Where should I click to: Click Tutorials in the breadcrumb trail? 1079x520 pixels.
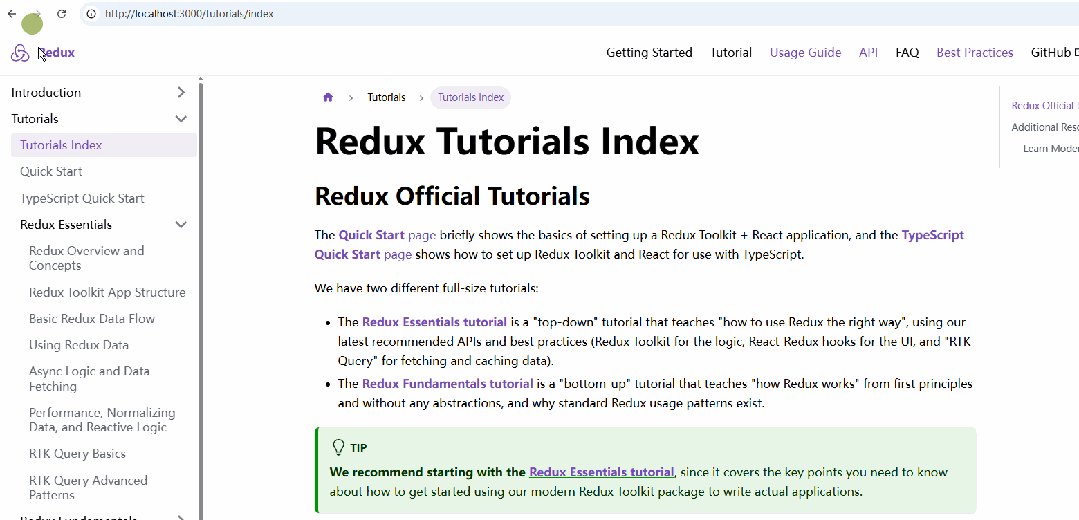(386, 98)
